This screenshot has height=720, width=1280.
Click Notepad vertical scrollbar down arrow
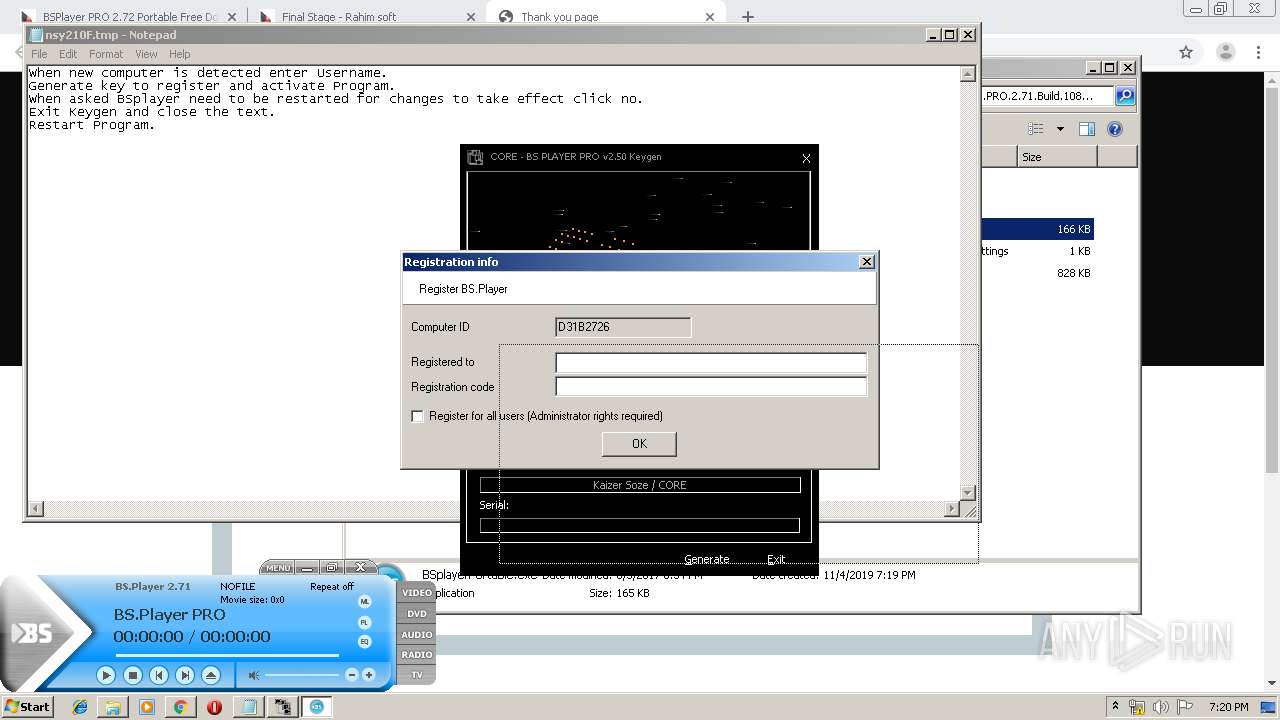967,493
